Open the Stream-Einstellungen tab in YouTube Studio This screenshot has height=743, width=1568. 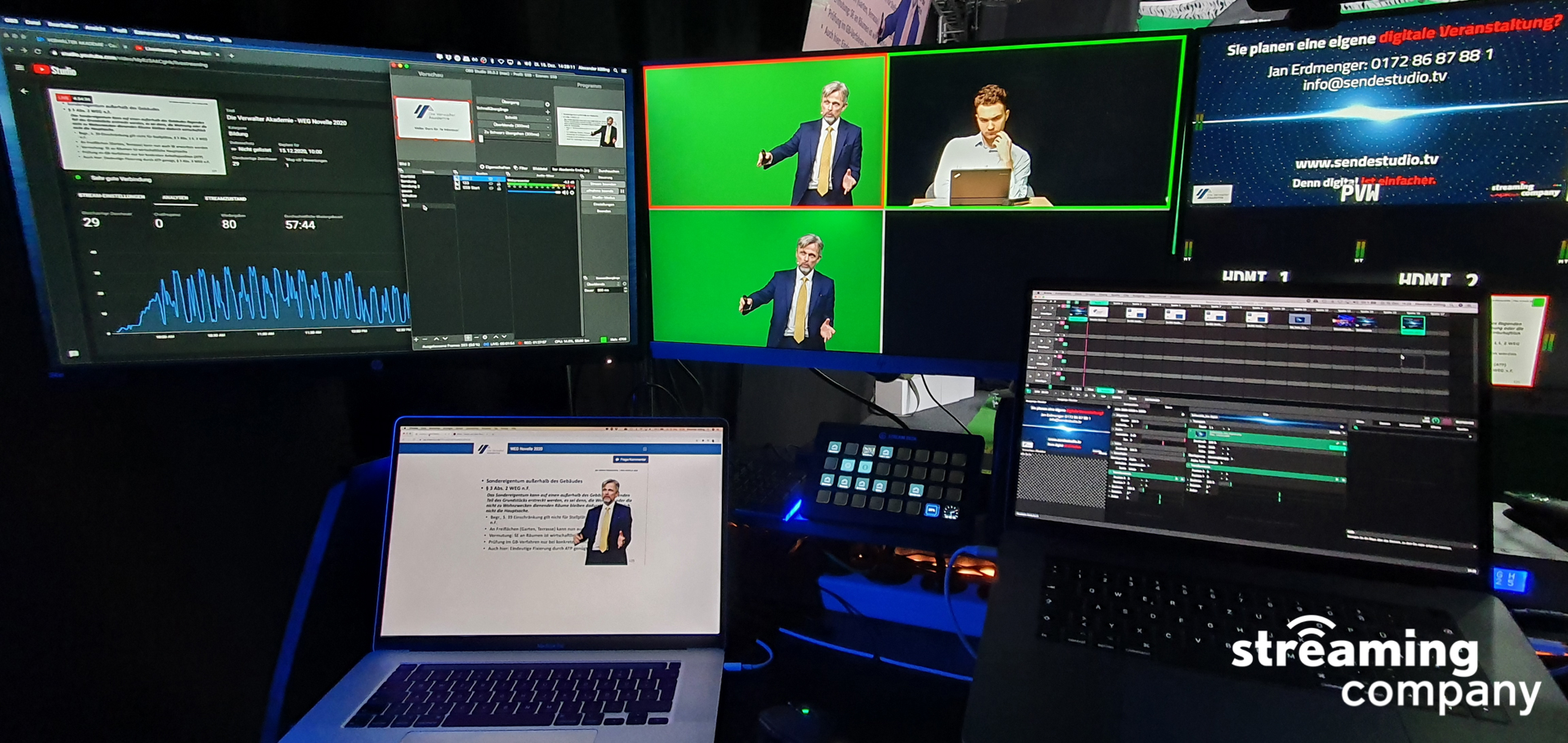pos(111,196)
